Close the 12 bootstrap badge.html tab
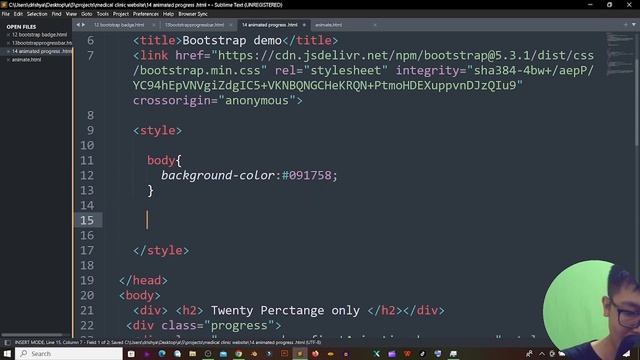 [x=154, y=25]
